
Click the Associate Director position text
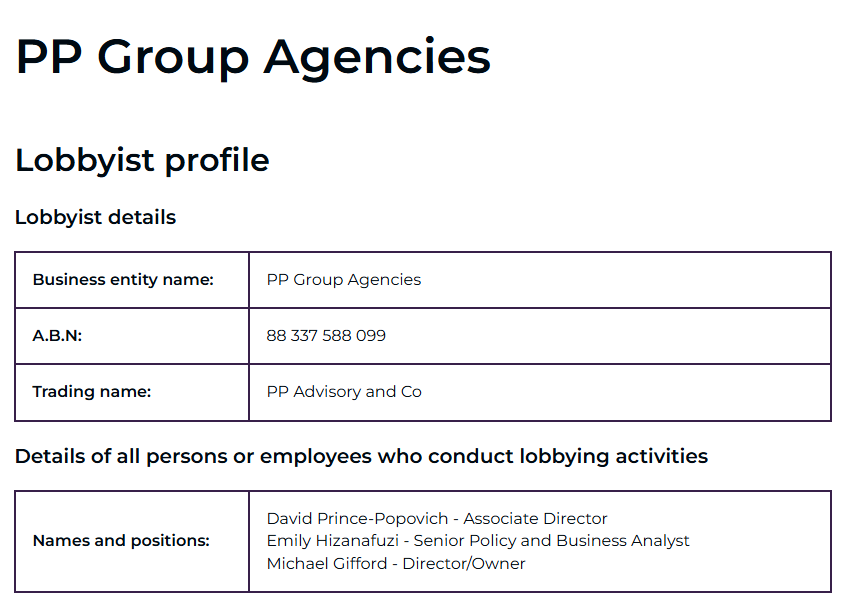point(535,519)
